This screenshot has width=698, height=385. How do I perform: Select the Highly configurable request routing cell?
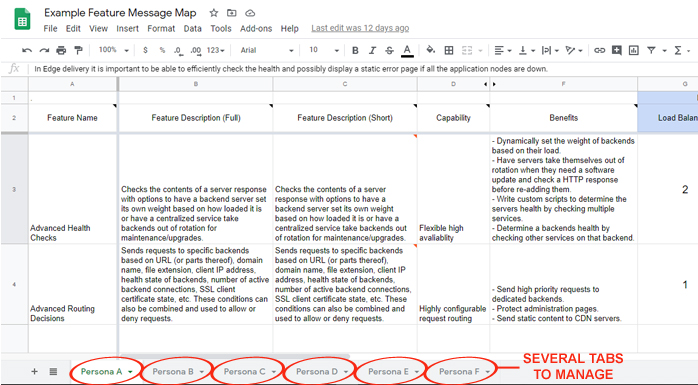click(453, 284)
